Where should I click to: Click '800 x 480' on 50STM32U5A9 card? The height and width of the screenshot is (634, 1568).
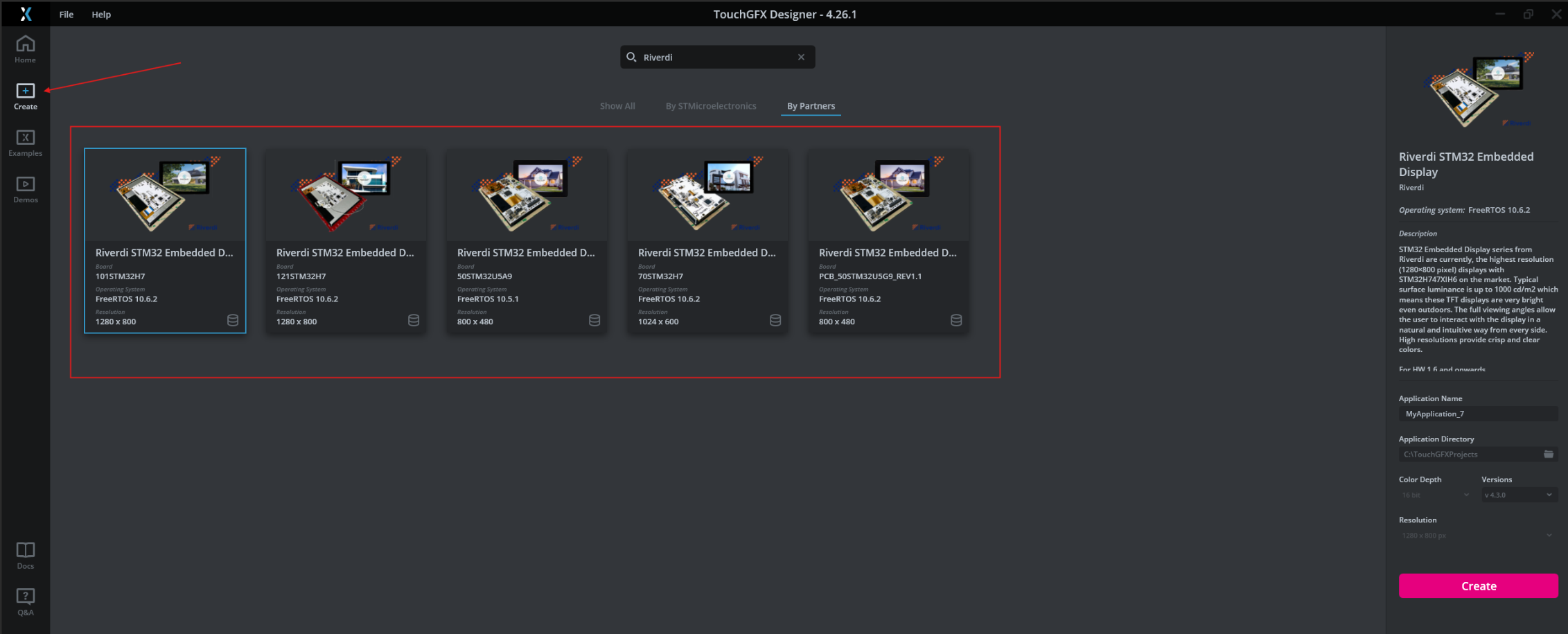point(475,322)
